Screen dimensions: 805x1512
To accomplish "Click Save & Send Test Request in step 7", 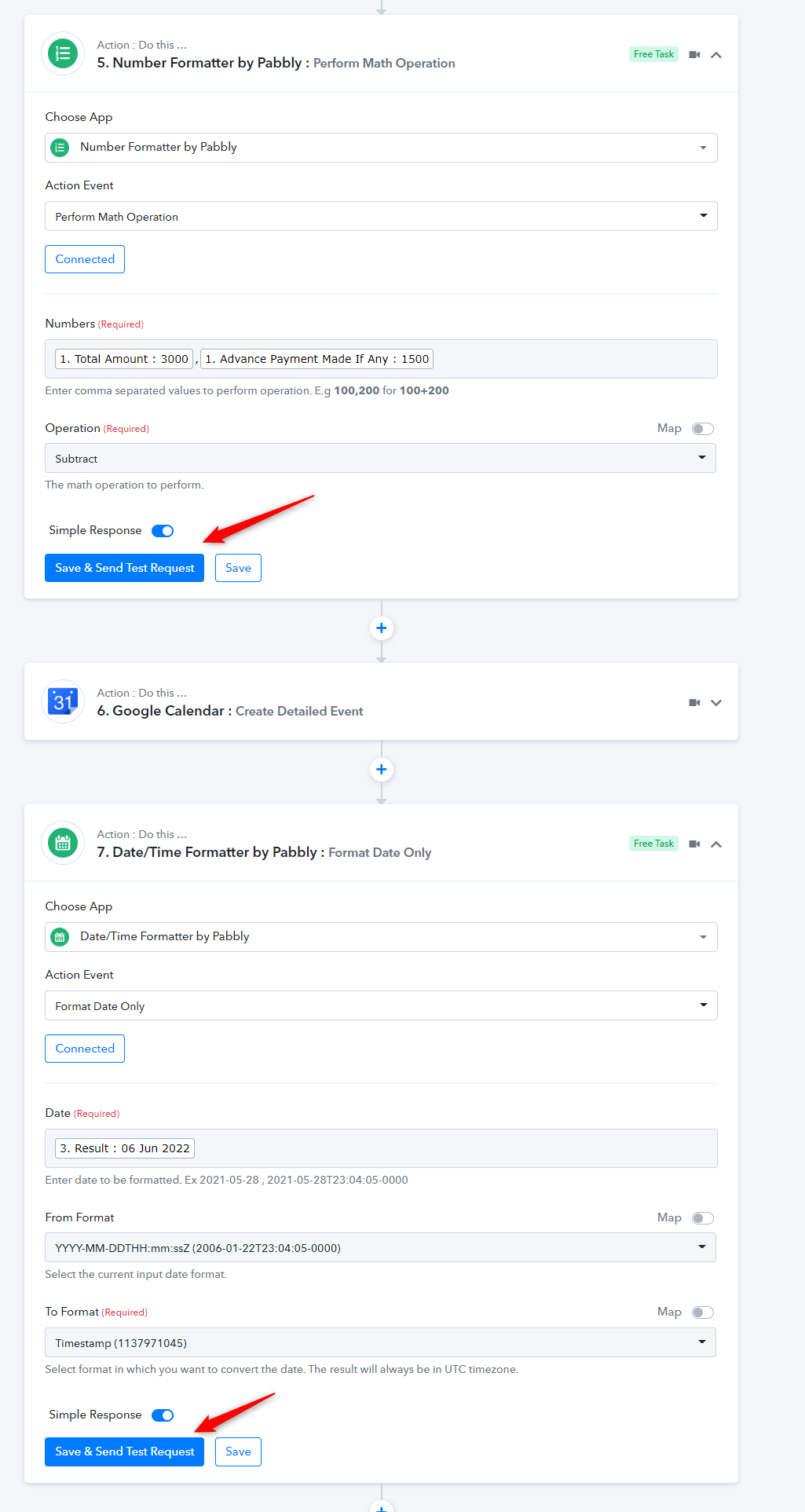I will 124,1452.
